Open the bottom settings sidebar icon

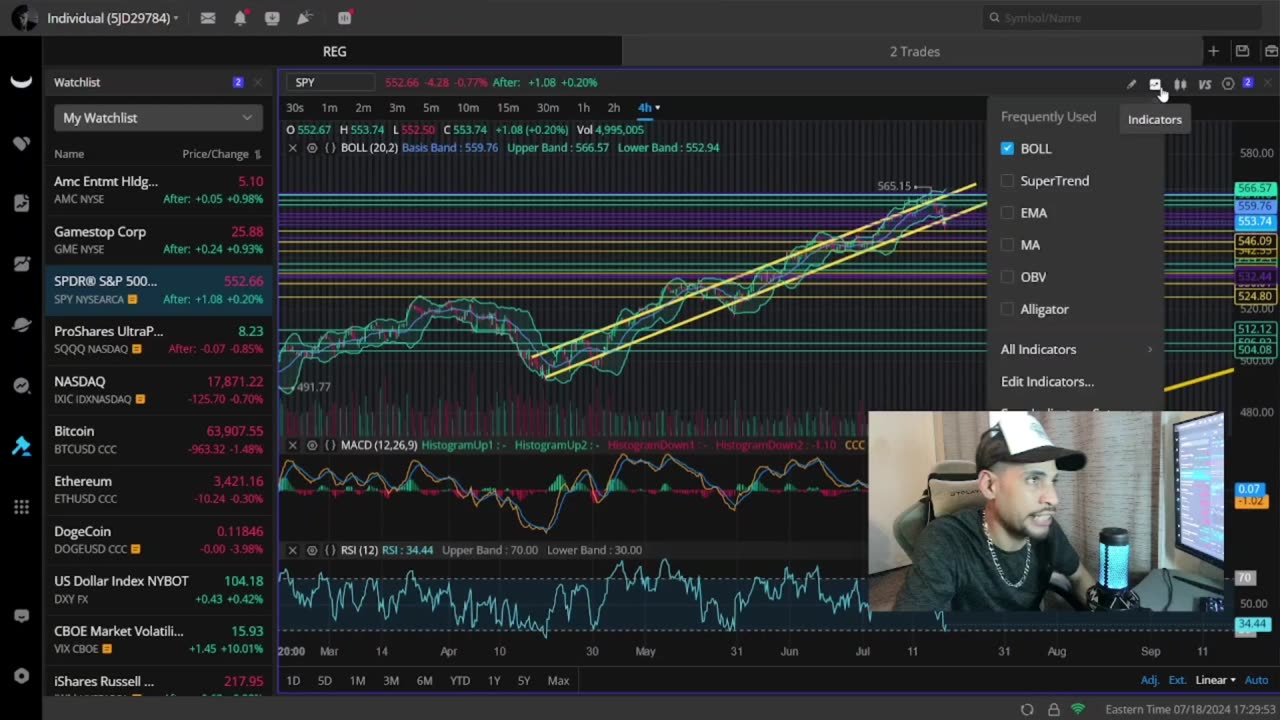[21, 676]
